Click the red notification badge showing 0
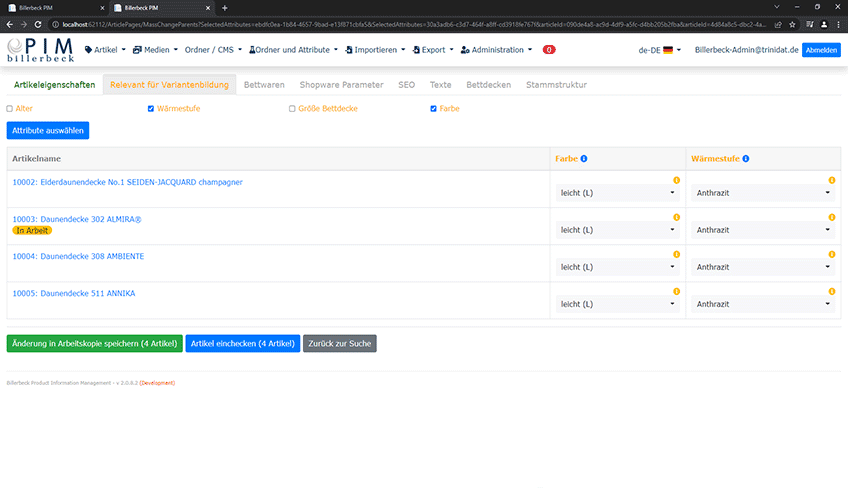Viewport: 848px width, 488px height. [x=548, y=50]
